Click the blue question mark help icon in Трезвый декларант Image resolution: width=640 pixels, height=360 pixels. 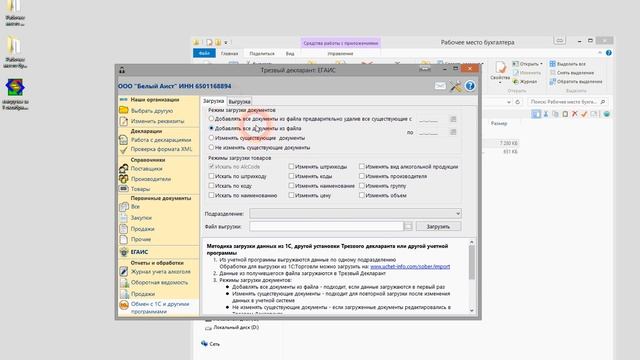click(x=470, y=86)
